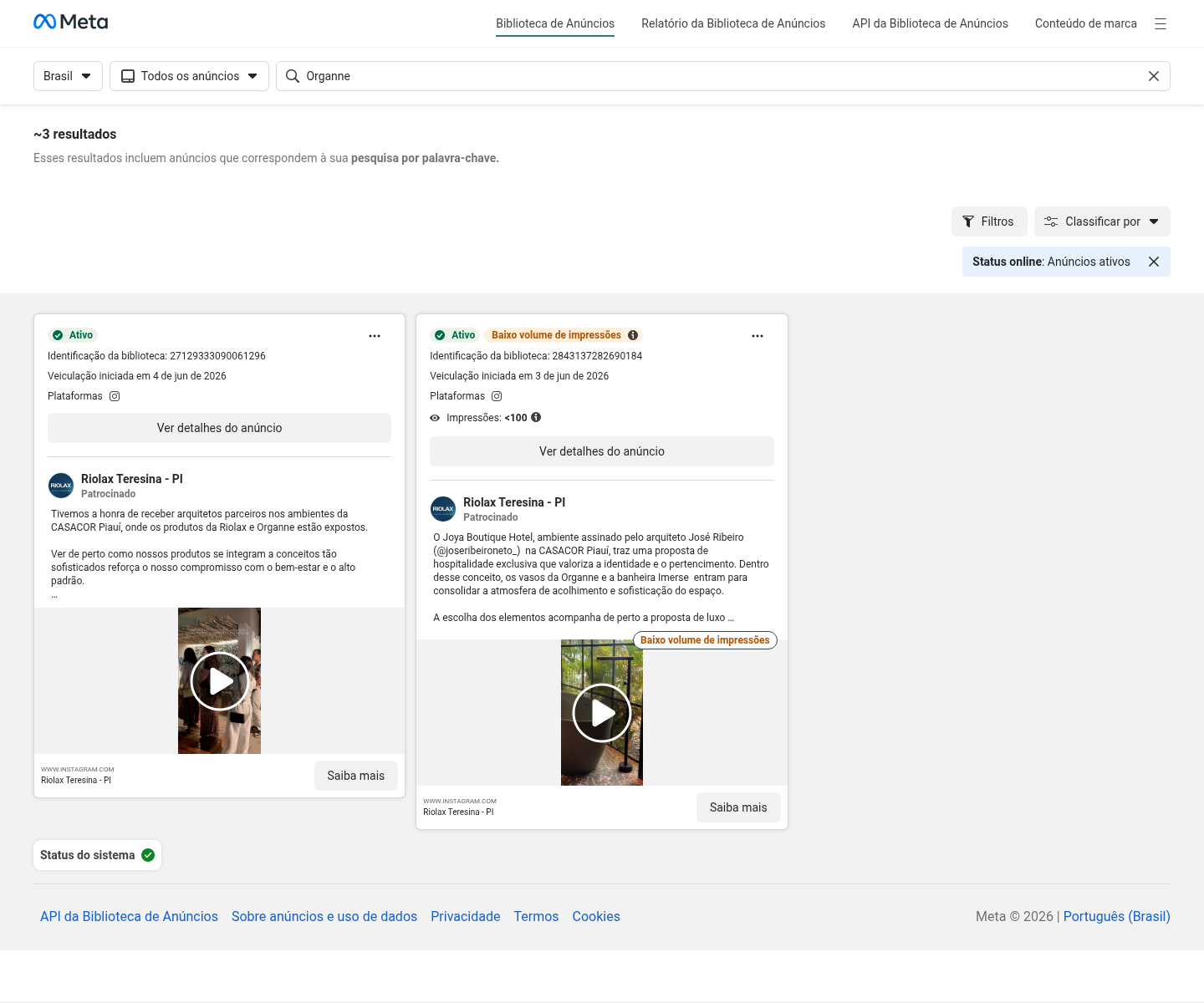Image resolution: width=1204 pixels, height=1003 pixels.
Task: Open Privacidade footer link
Action: 466,916
